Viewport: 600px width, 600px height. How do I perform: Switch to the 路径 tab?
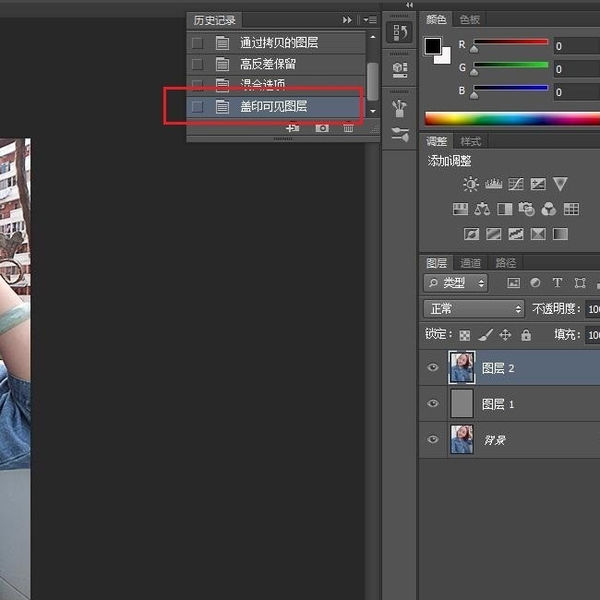[x=505, y=263]
